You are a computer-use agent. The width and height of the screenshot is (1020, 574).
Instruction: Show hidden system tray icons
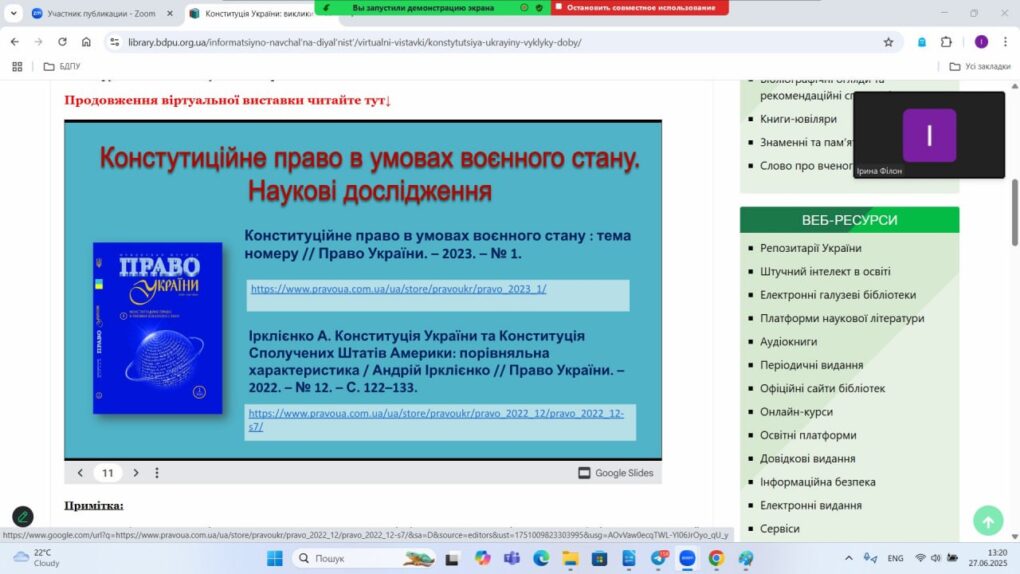[x=848, y=558]
